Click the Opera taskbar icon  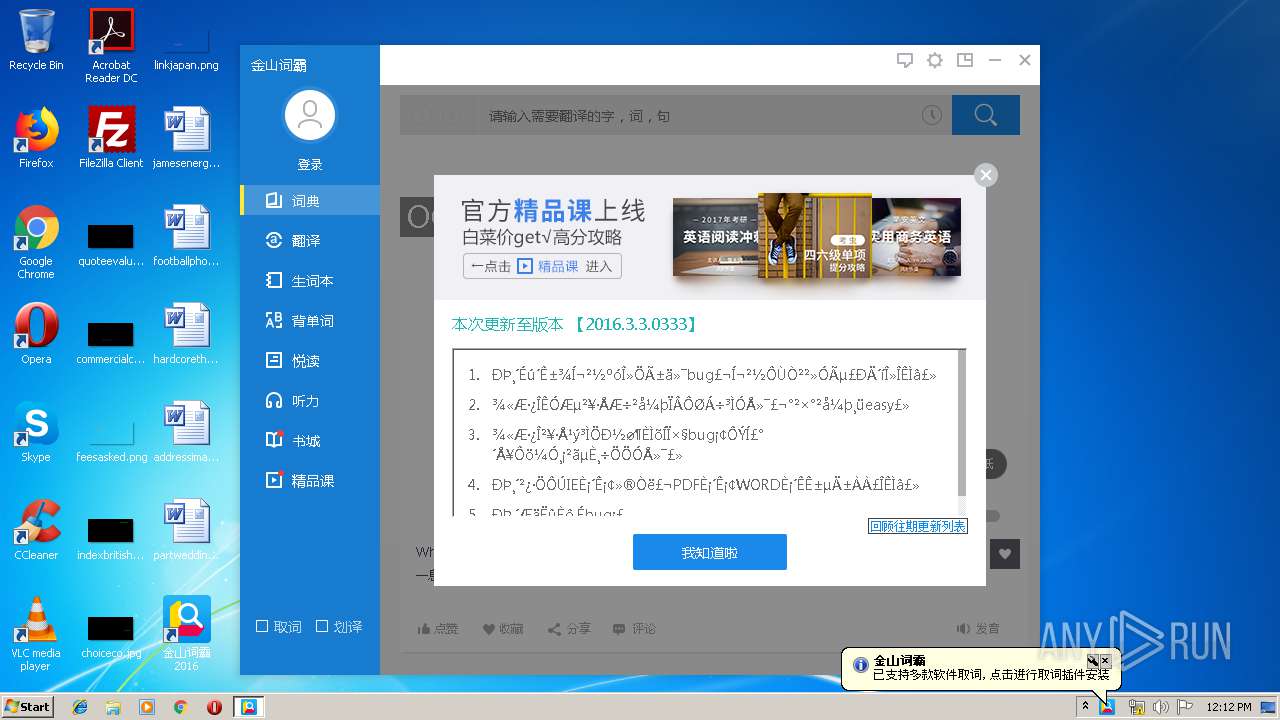pyautogui.click(x=214, y=706)
